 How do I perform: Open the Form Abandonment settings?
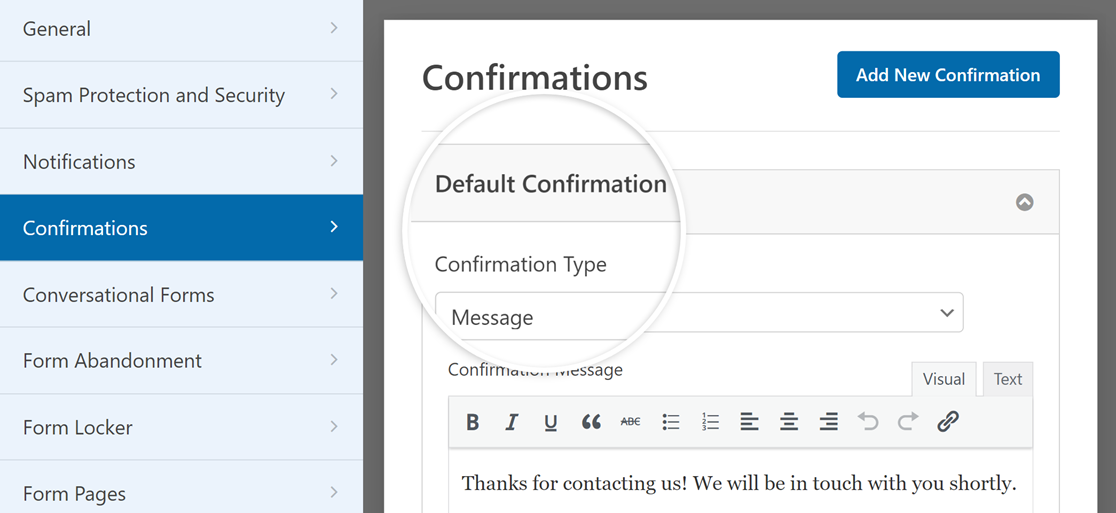(181, 361)
